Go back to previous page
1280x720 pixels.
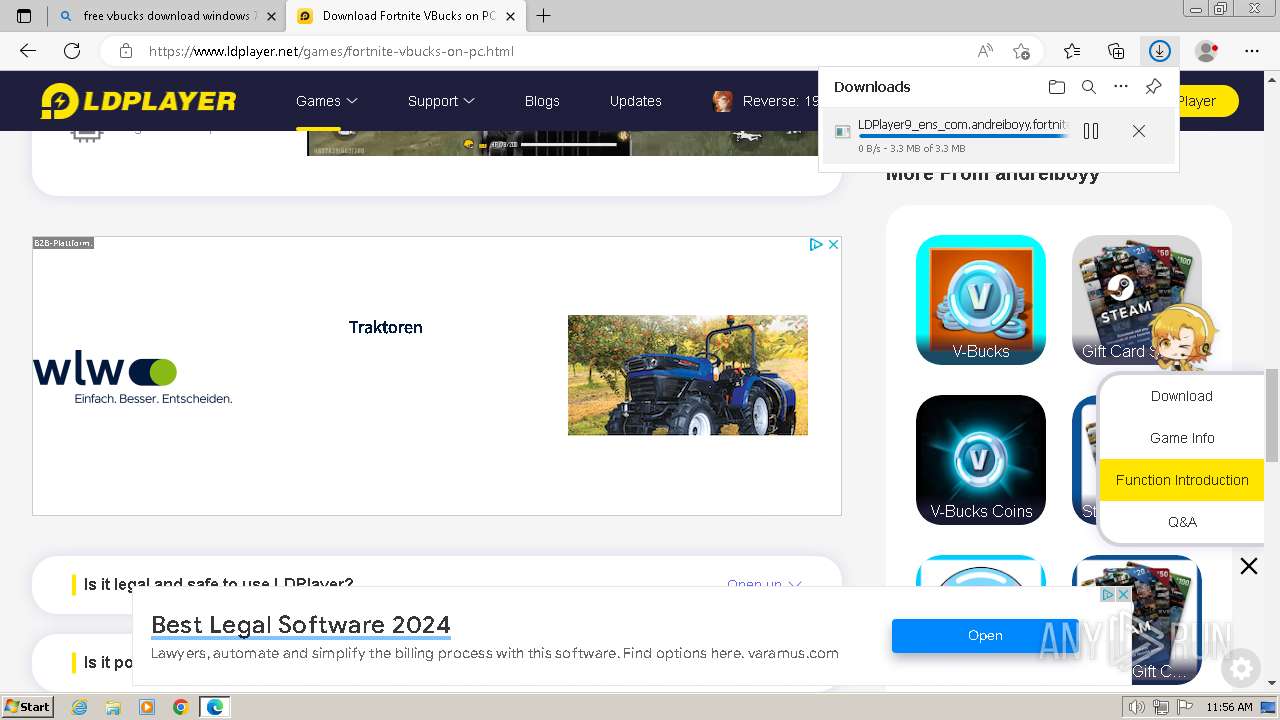[28, 51]
